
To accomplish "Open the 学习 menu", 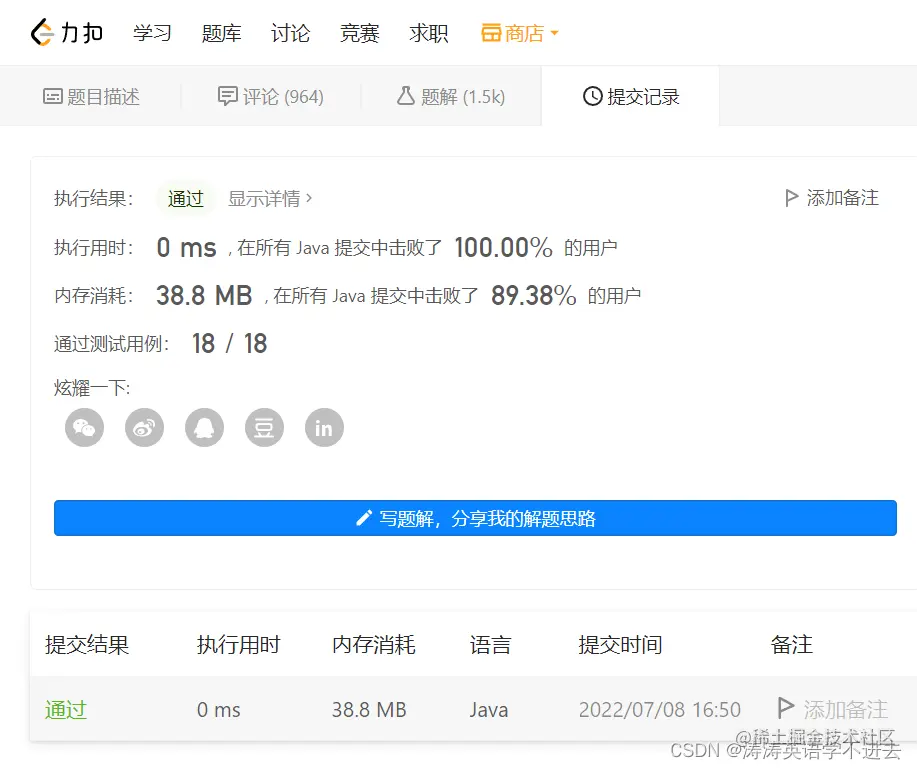I will click(x=152, y=33).
